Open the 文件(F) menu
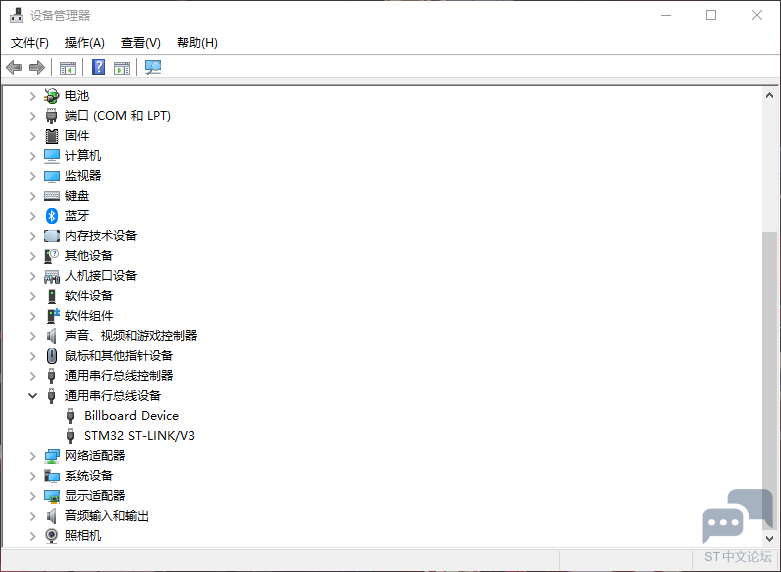The image size is (781, 572). click(x=30, y=43)
